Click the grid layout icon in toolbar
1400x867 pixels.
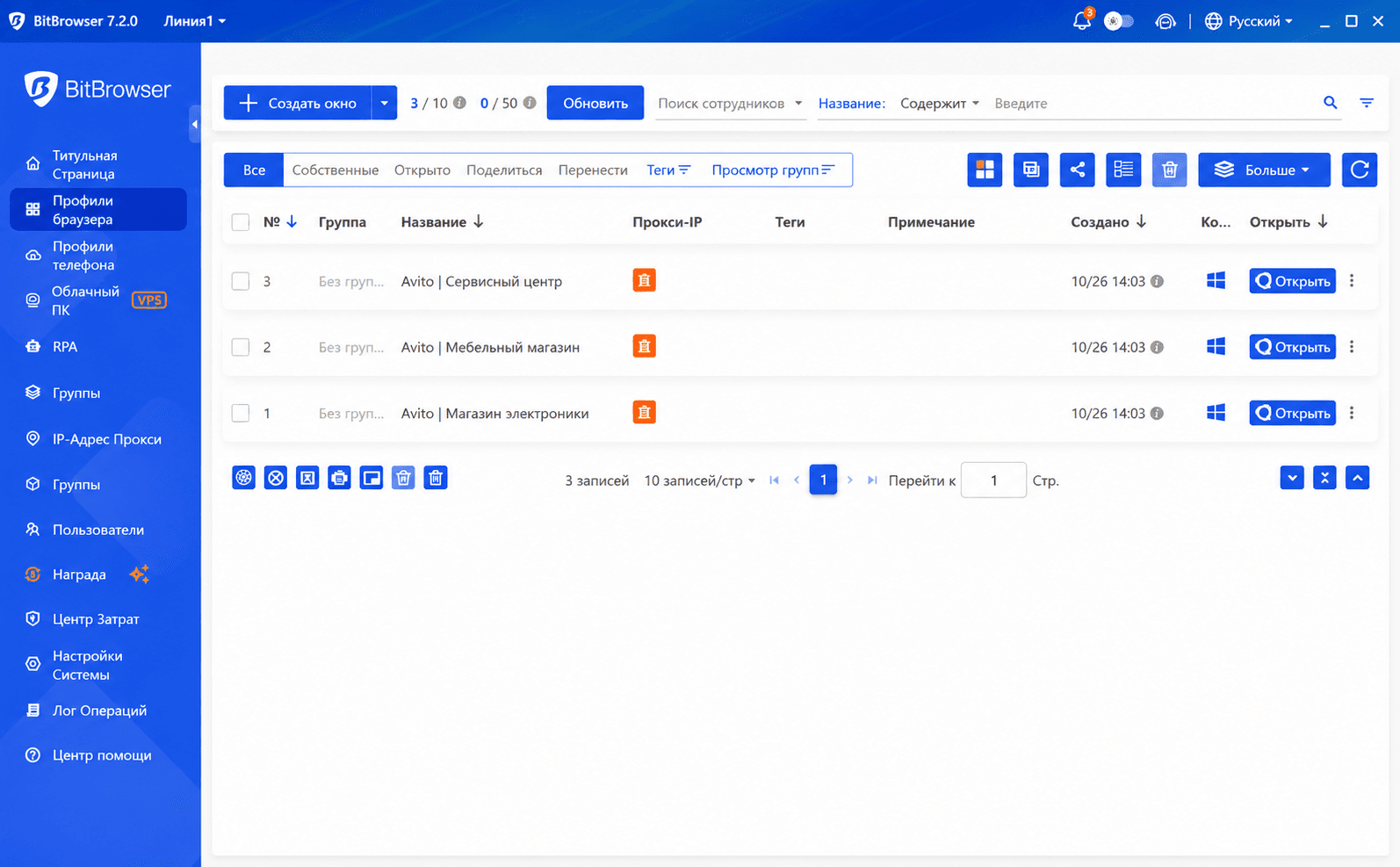[x=985, y=170]
